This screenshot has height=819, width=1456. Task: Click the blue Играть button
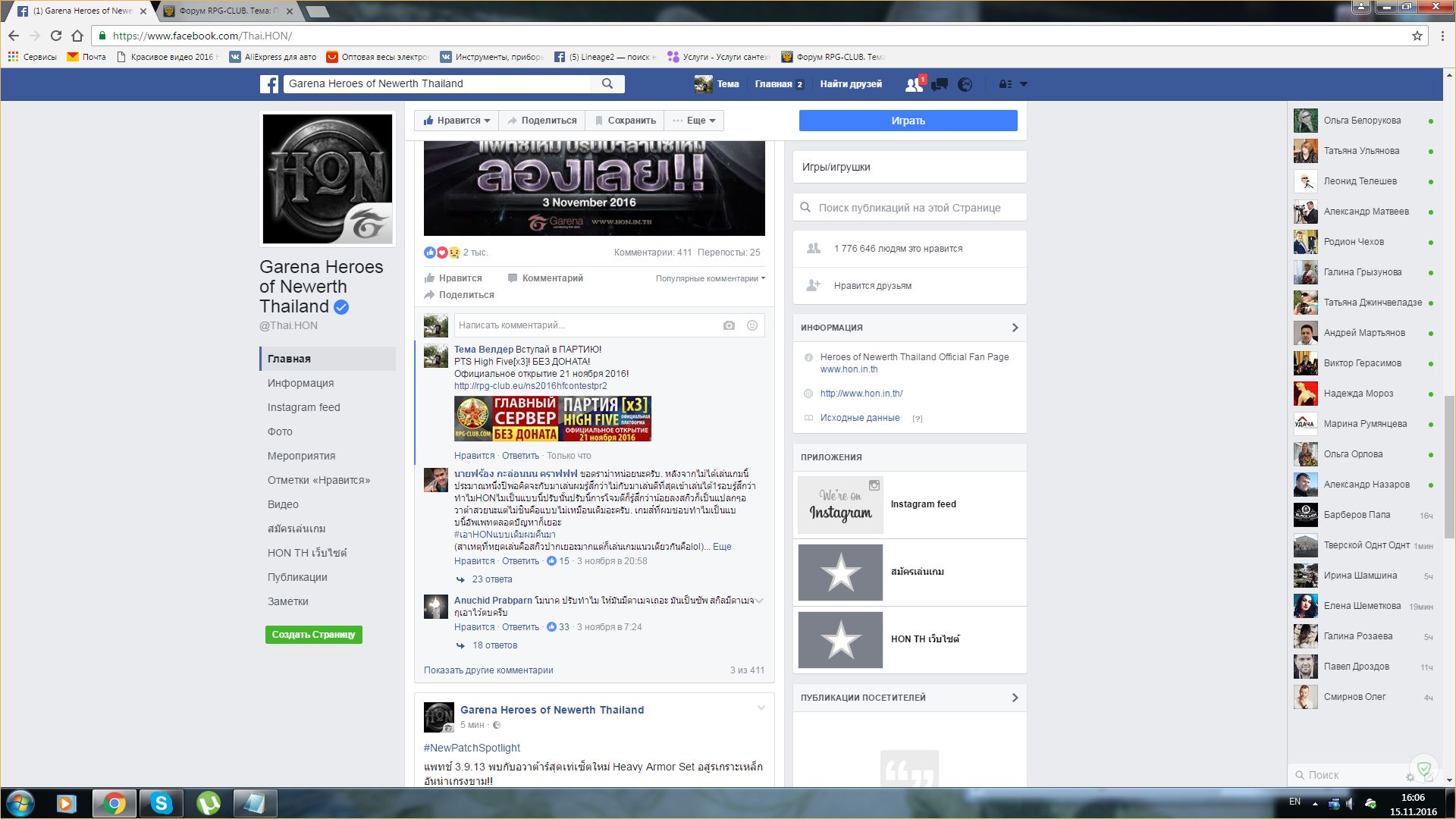(x=908, y=121)
